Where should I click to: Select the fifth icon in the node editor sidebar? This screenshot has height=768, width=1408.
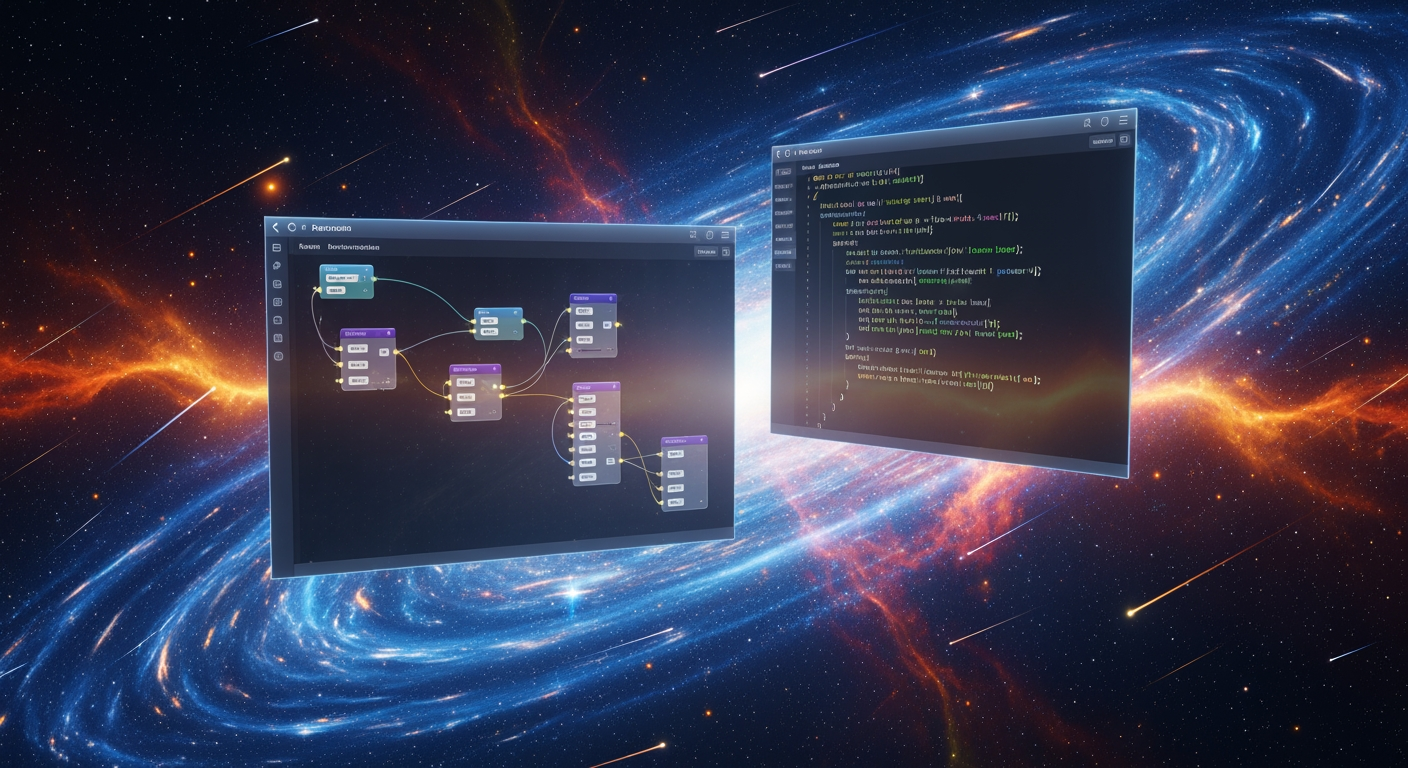[x=278, y=320]
